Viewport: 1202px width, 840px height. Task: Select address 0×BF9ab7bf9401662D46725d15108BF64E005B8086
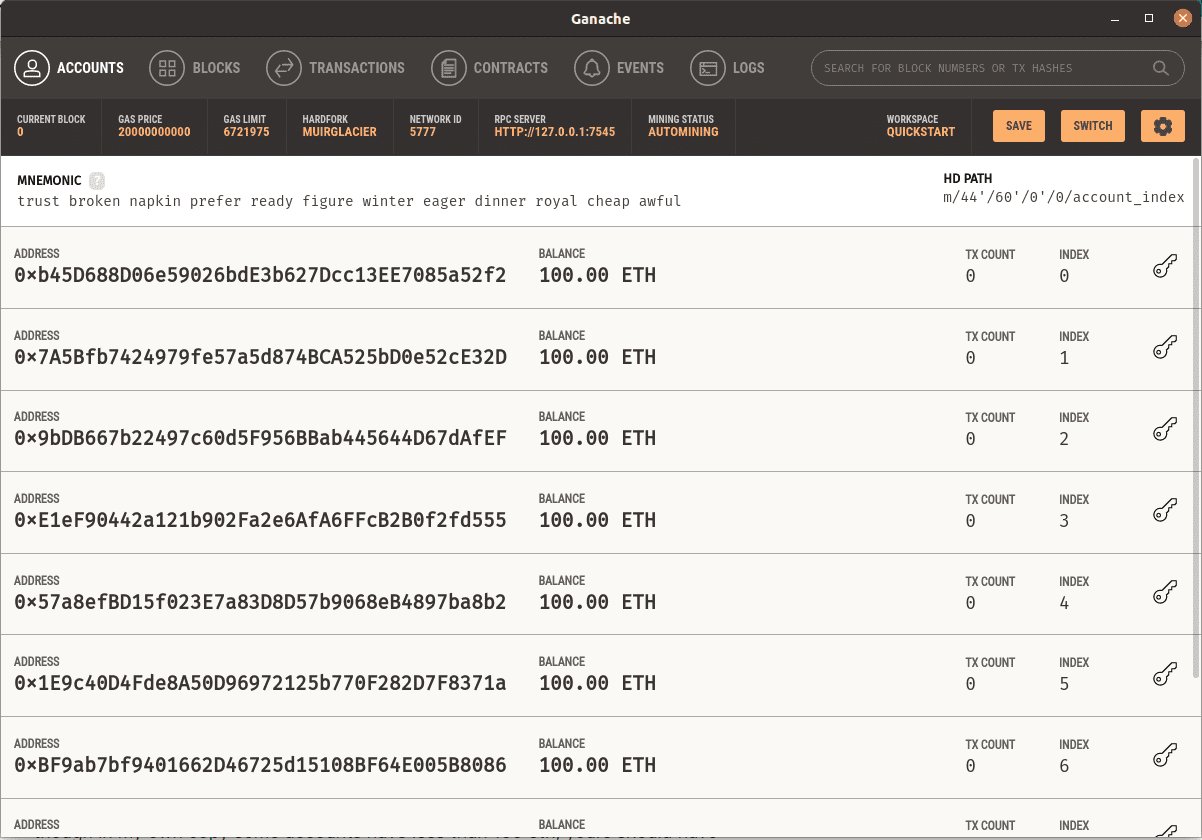(260, 765)
